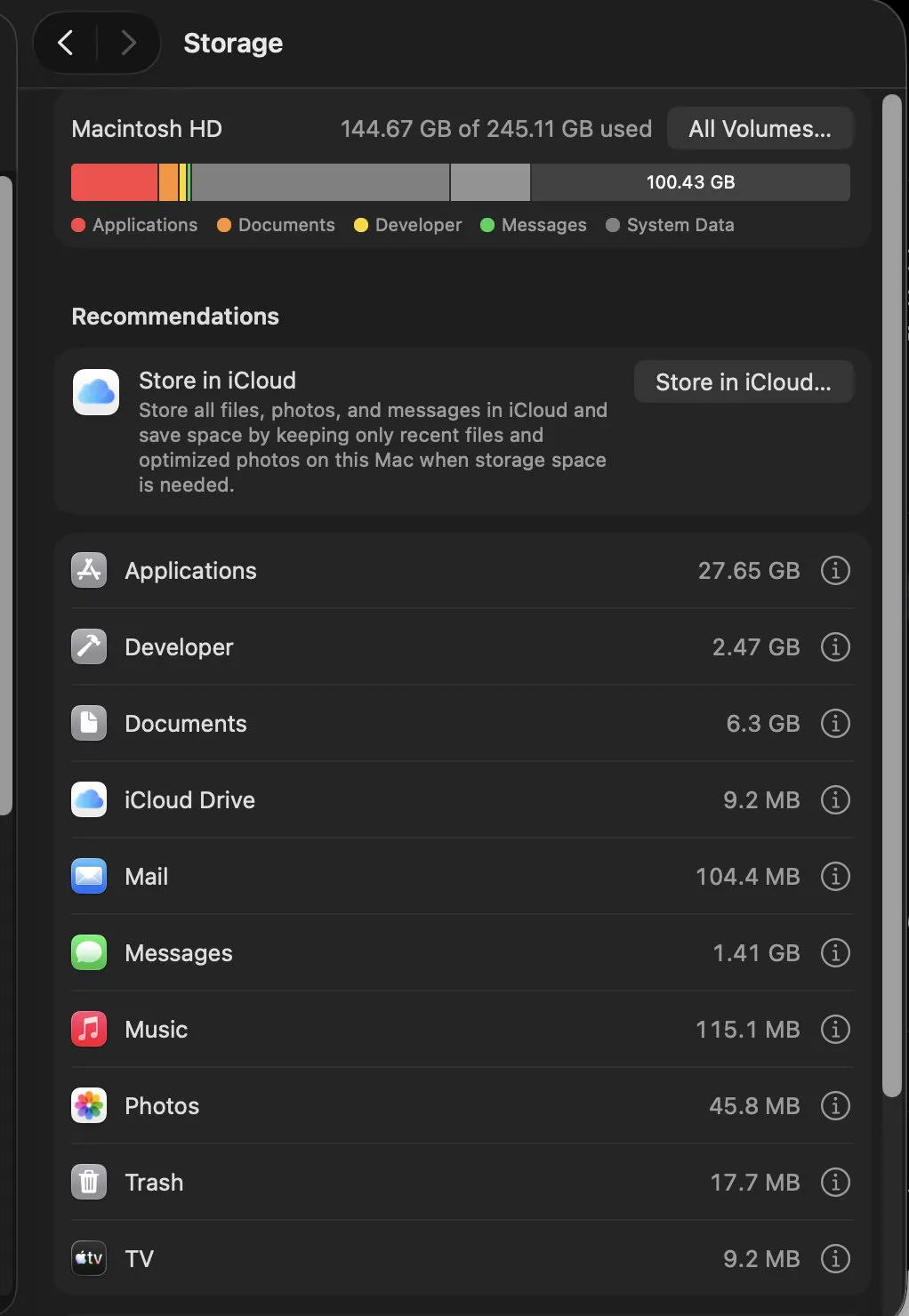Screen dimensions: 909x1316
Task: Open info for Music storage
Action: [x=835, y=1029]
